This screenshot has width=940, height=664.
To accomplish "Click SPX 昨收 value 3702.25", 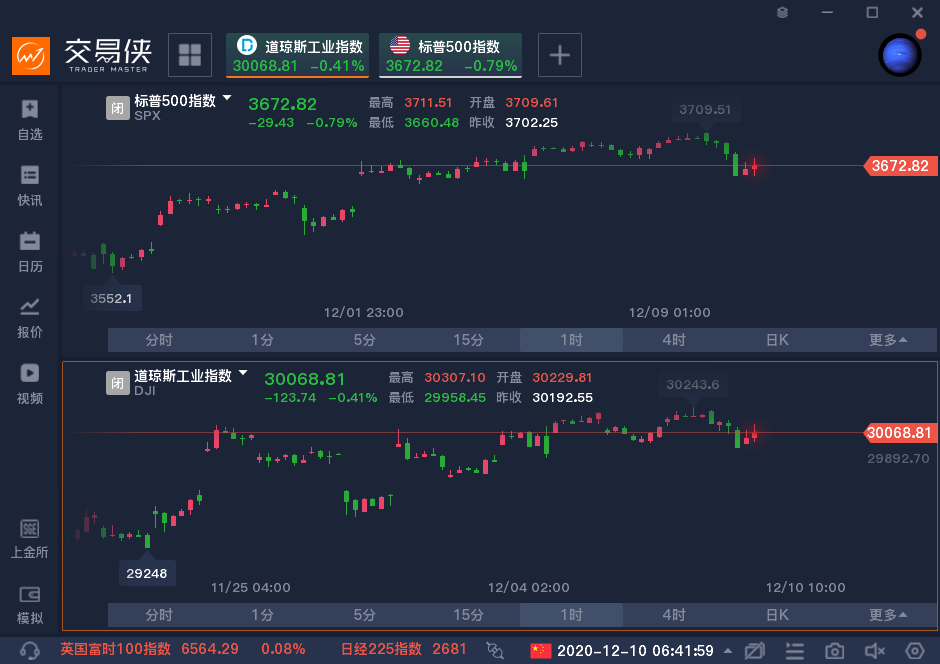I will (x=532, y=123).
